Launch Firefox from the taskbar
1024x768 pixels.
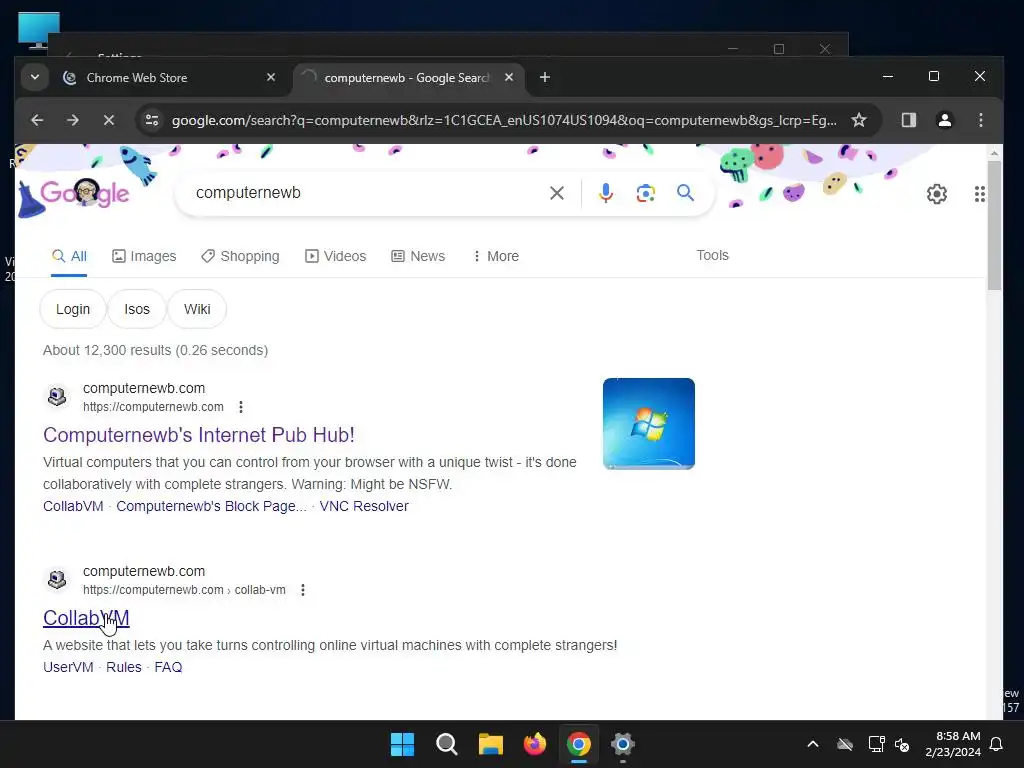click(535, 744)
